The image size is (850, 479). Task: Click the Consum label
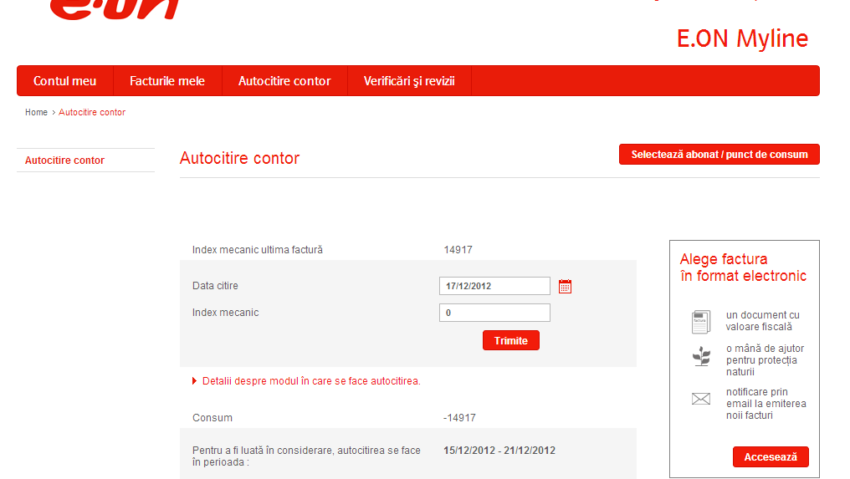tap(212, 418)
